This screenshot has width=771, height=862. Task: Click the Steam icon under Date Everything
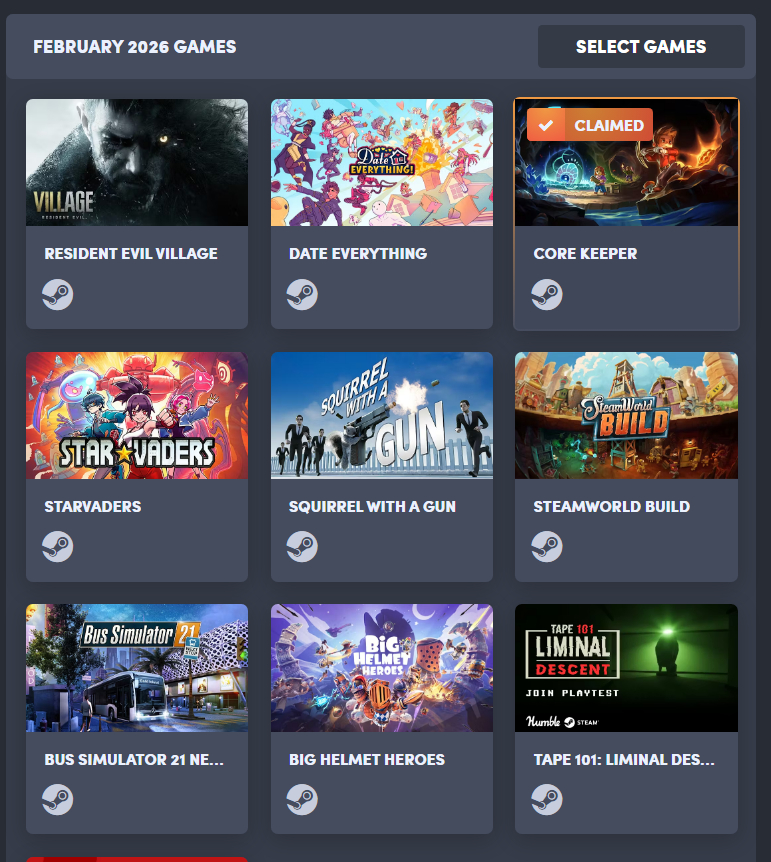pyautogui.click(x=302, y=295)
